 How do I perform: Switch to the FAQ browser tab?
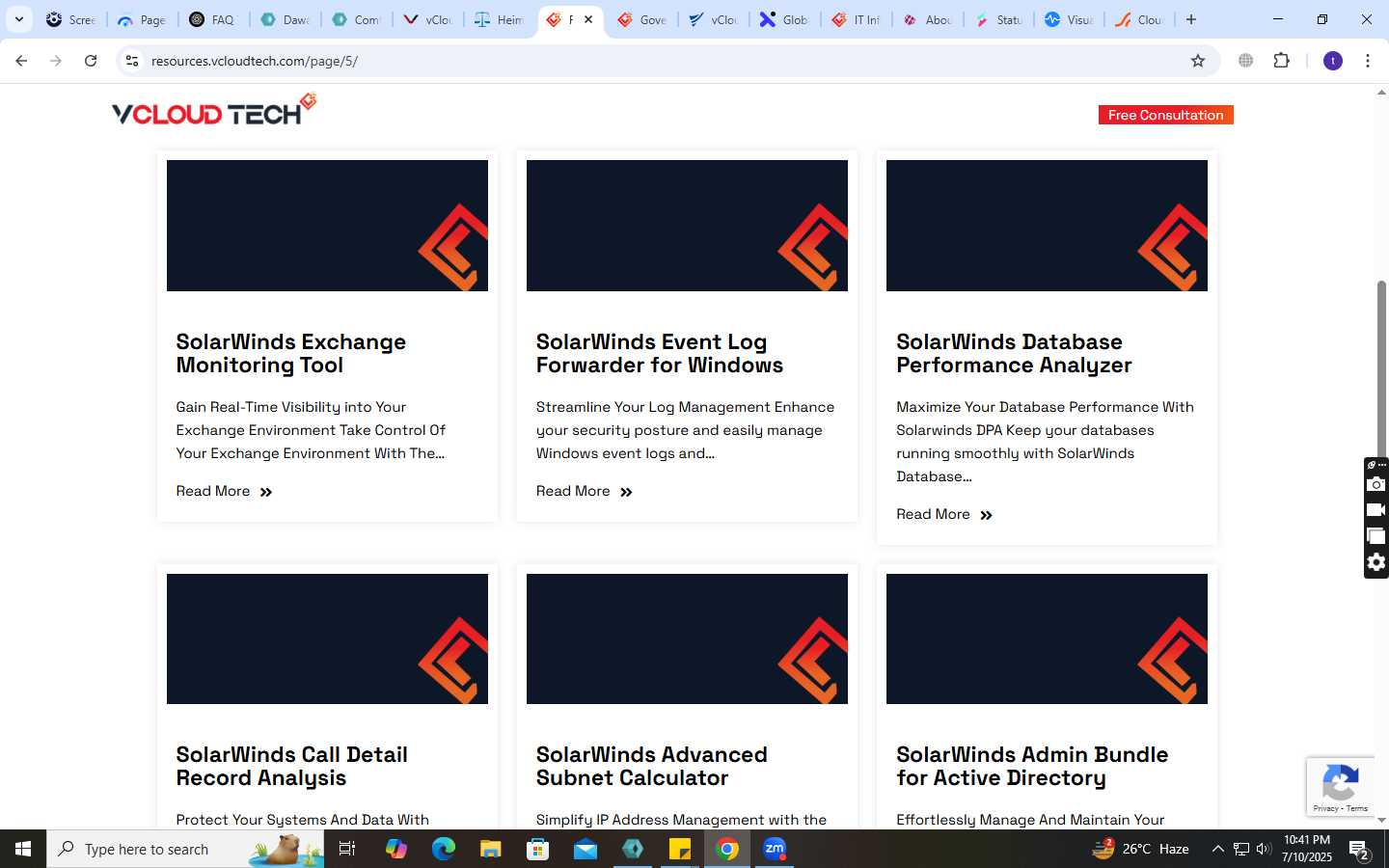tap(213, 19)
